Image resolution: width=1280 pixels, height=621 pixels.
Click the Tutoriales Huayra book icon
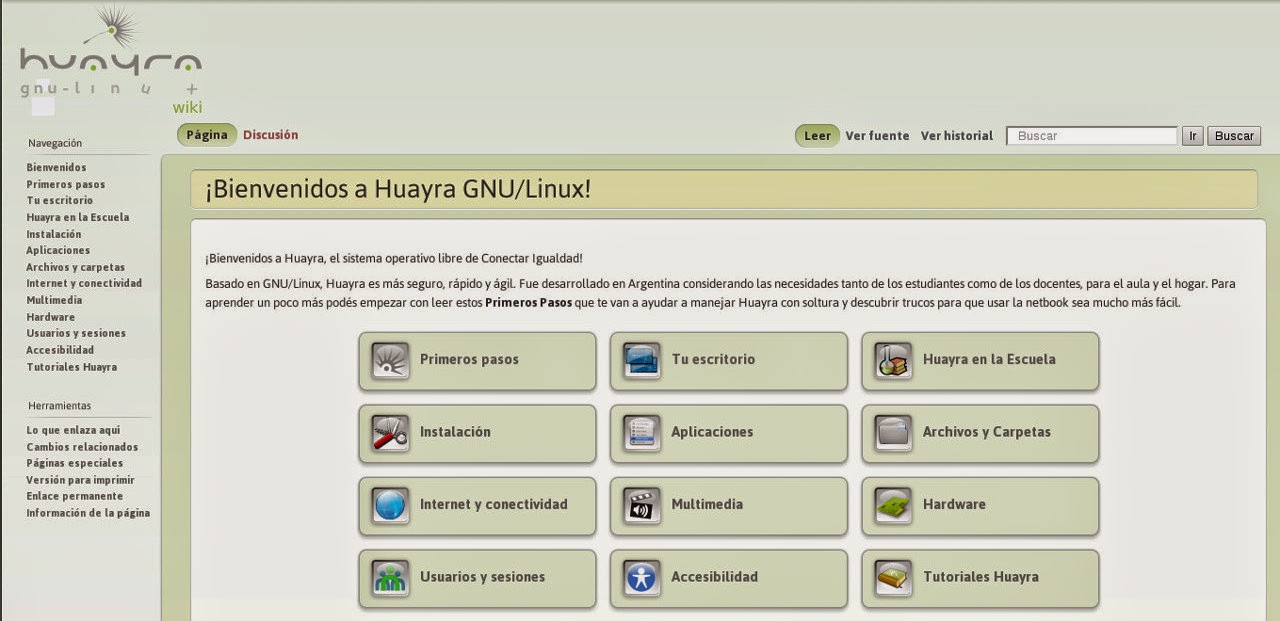tap(892, 577)
